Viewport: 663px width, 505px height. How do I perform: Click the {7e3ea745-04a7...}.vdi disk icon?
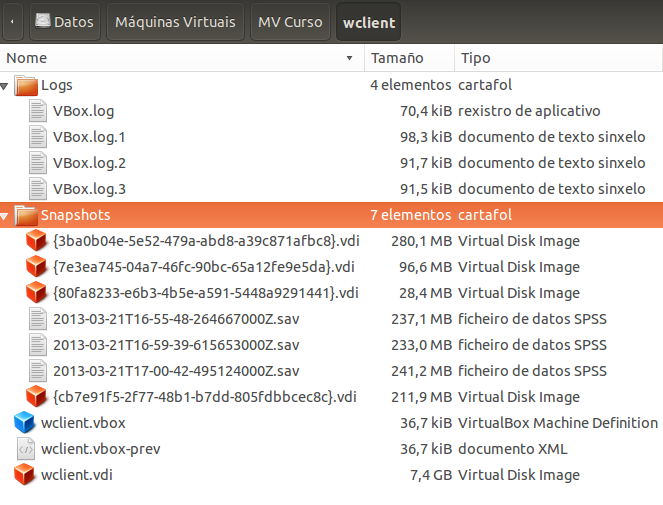[x=36, y=267]
